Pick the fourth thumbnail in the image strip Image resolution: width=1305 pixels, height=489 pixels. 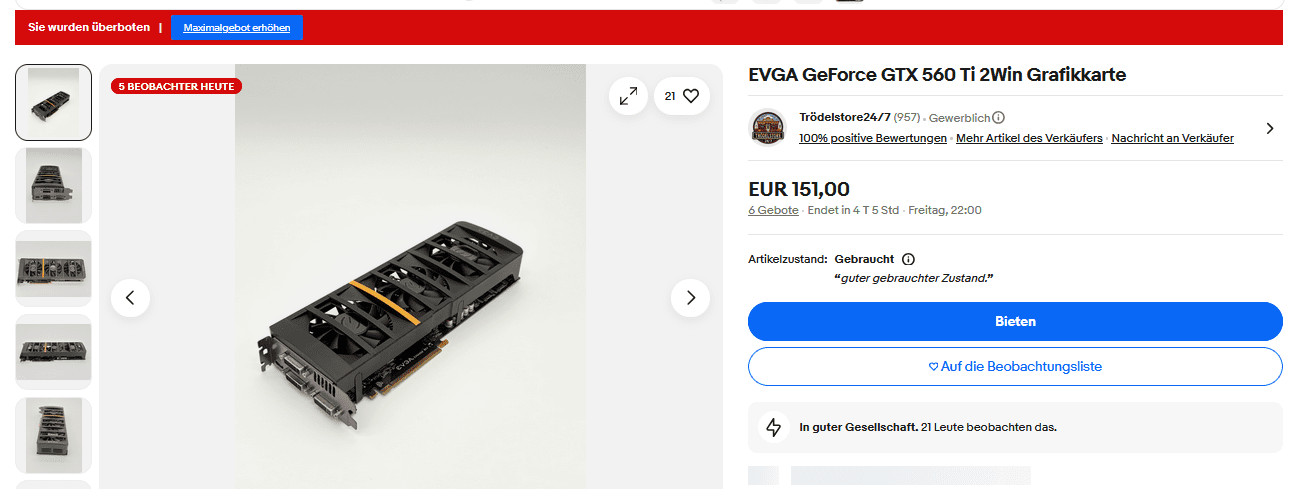[x=54, y=352]
